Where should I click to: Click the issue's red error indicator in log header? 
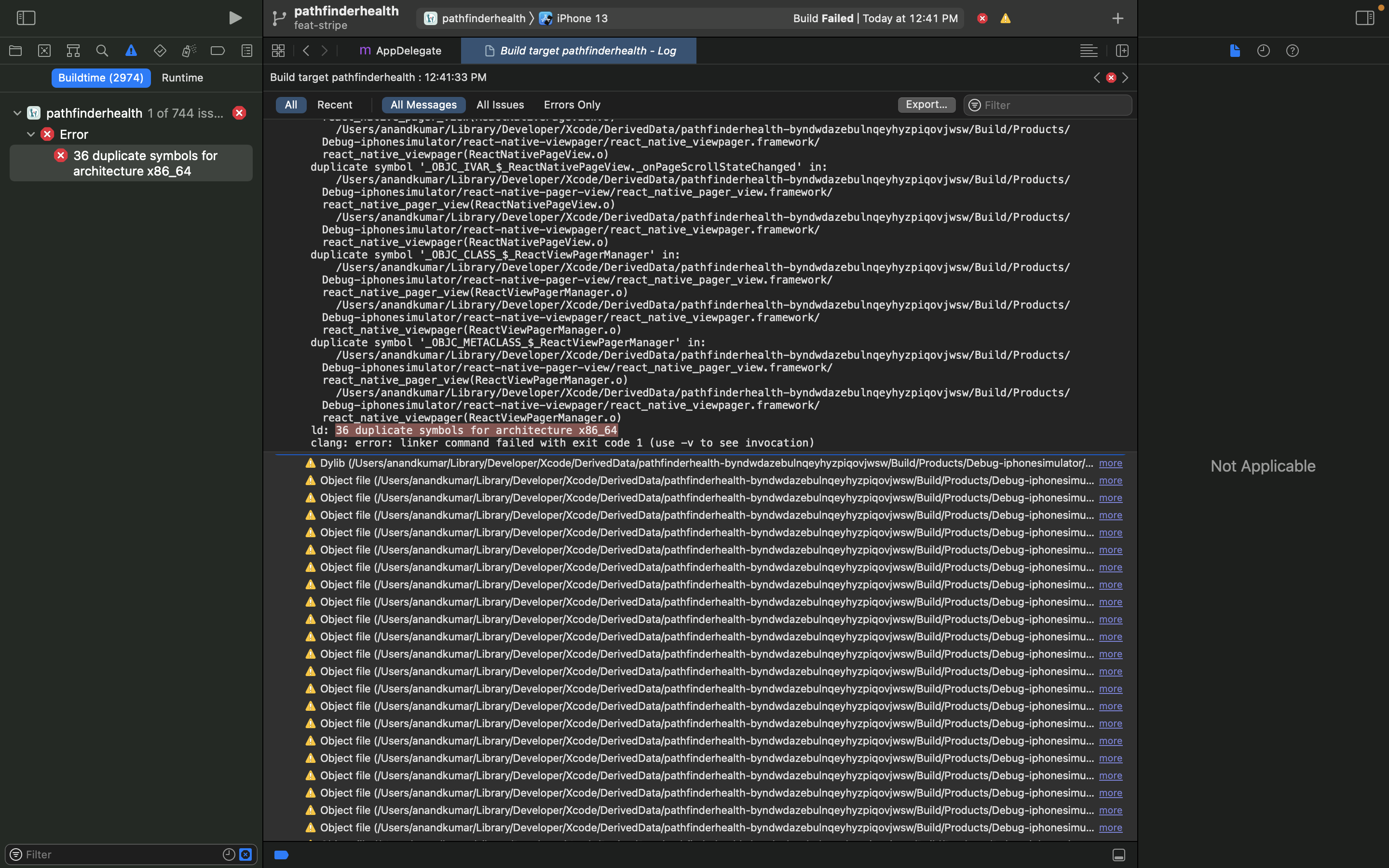pyautogui.click(x=1111, y=78)
